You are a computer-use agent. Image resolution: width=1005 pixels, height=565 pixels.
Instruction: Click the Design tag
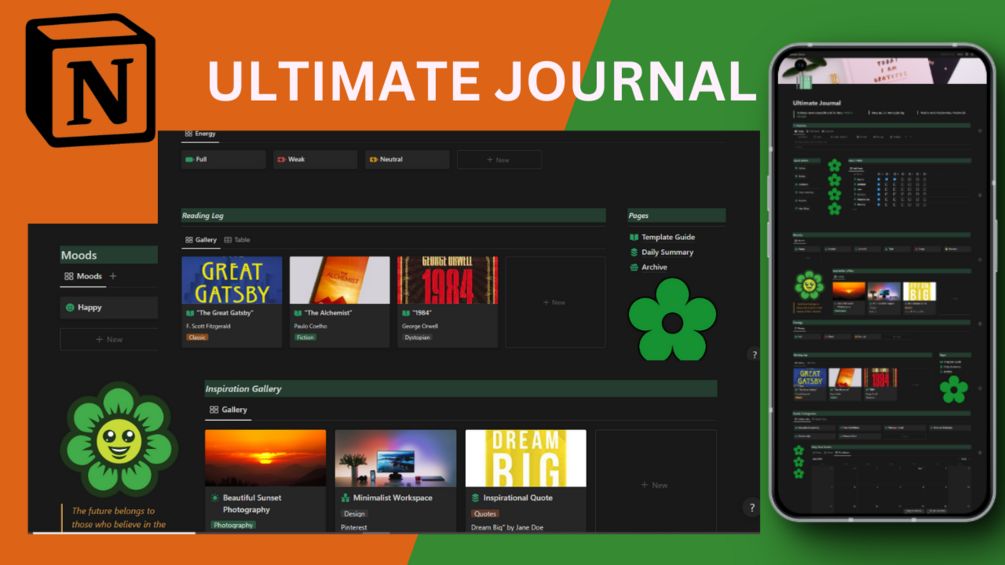click(x=354, y=514)
